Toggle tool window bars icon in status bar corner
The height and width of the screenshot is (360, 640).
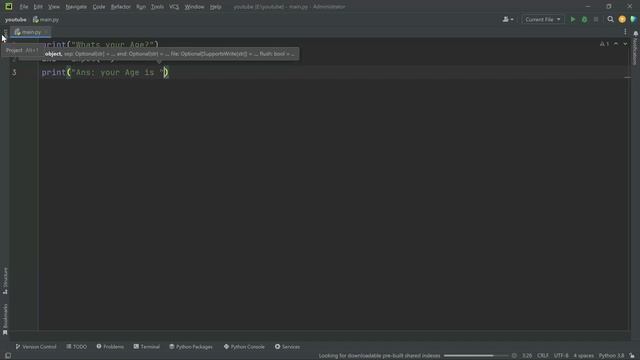(8, 356)
